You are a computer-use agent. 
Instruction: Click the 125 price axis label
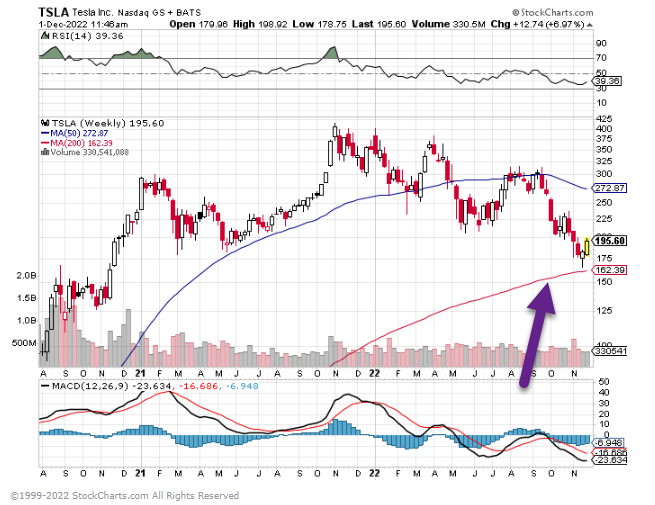tap(604, 310)
